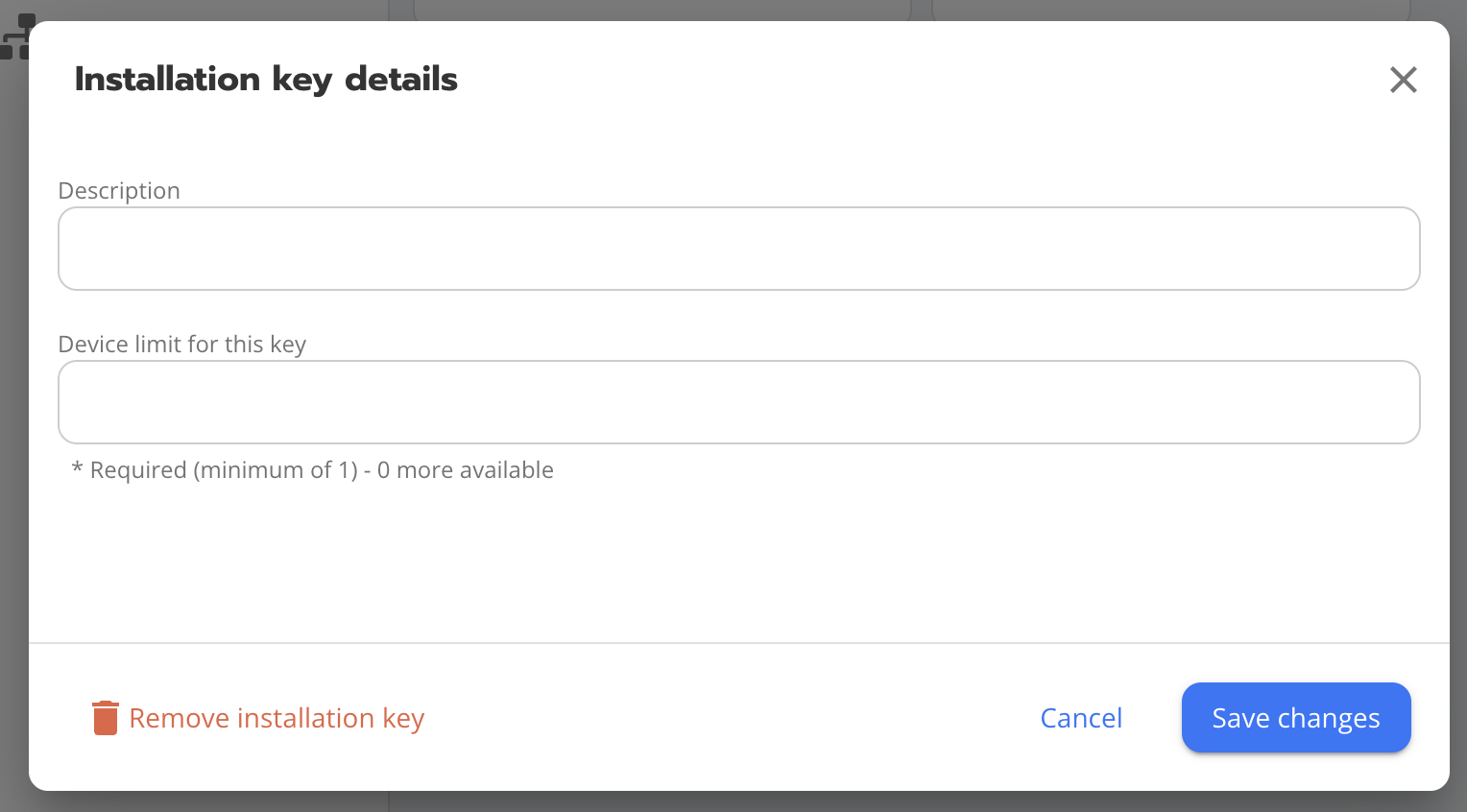Click the "Remove installation key" text
This screenshot has width=1467, height=812.
(x=277, y=718)
